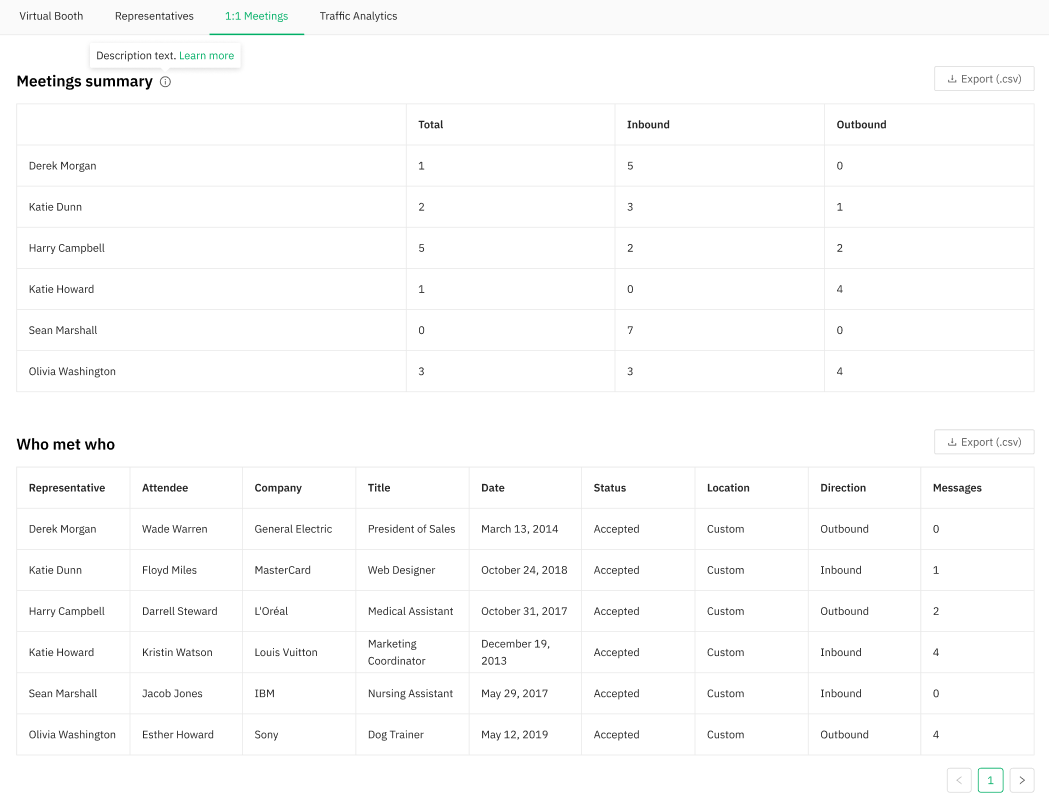The width and height of the screenshot is (1049, 800).
Task: Click the Who met who heading
Action: tap(66, 445)
